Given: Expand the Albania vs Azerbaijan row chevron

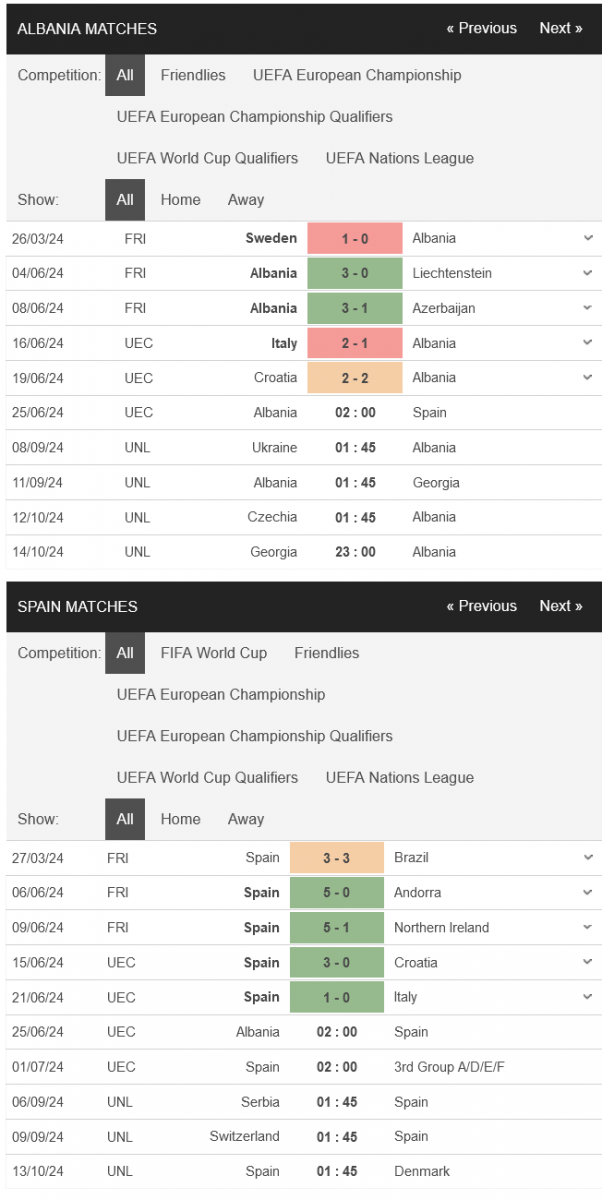Looking at the screenshot, I should 588,308.
